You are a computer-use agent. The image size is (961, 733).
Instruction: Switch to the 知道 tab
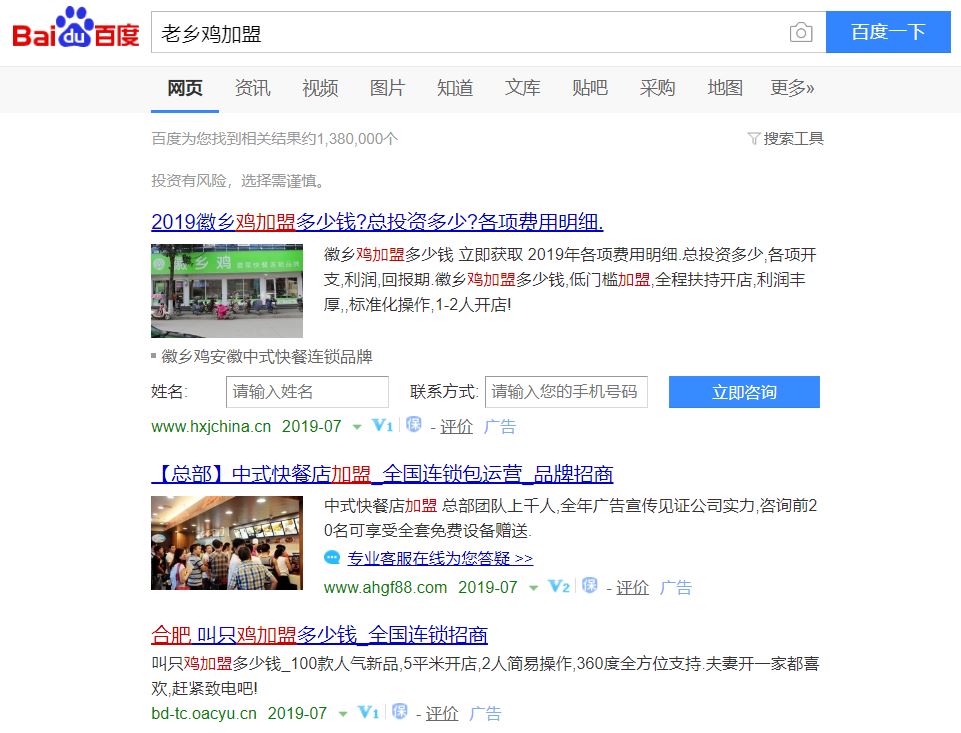(455, 88)
